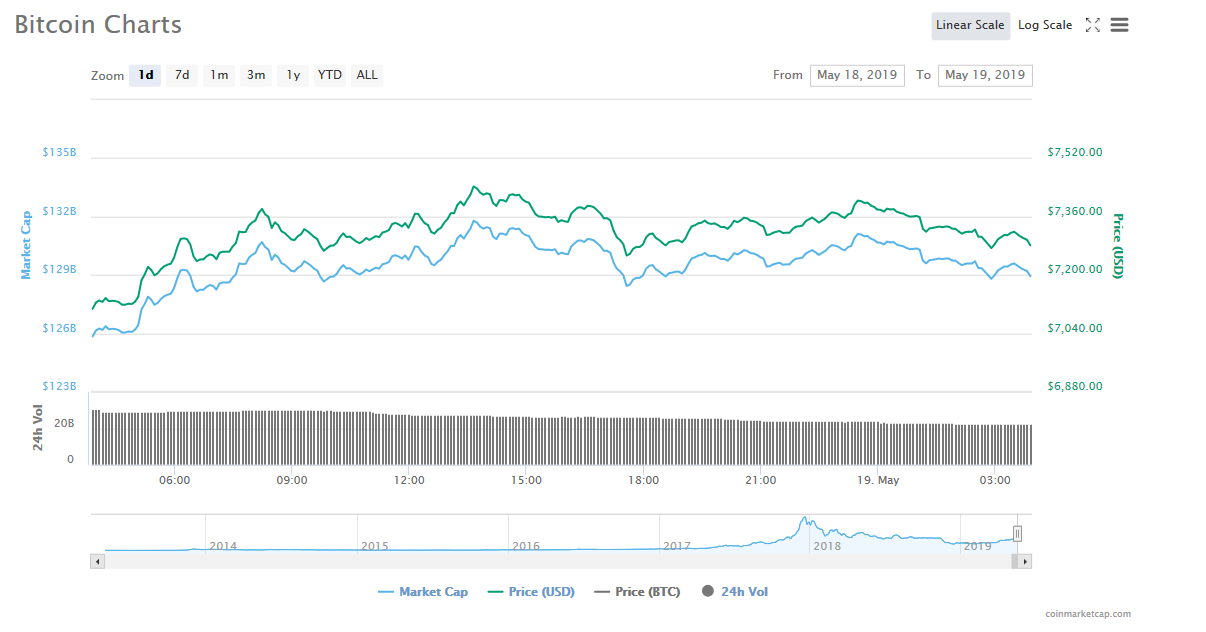Set zoom range to 1m
Viewport: 1206px width, 632px height.
[219, 75]
